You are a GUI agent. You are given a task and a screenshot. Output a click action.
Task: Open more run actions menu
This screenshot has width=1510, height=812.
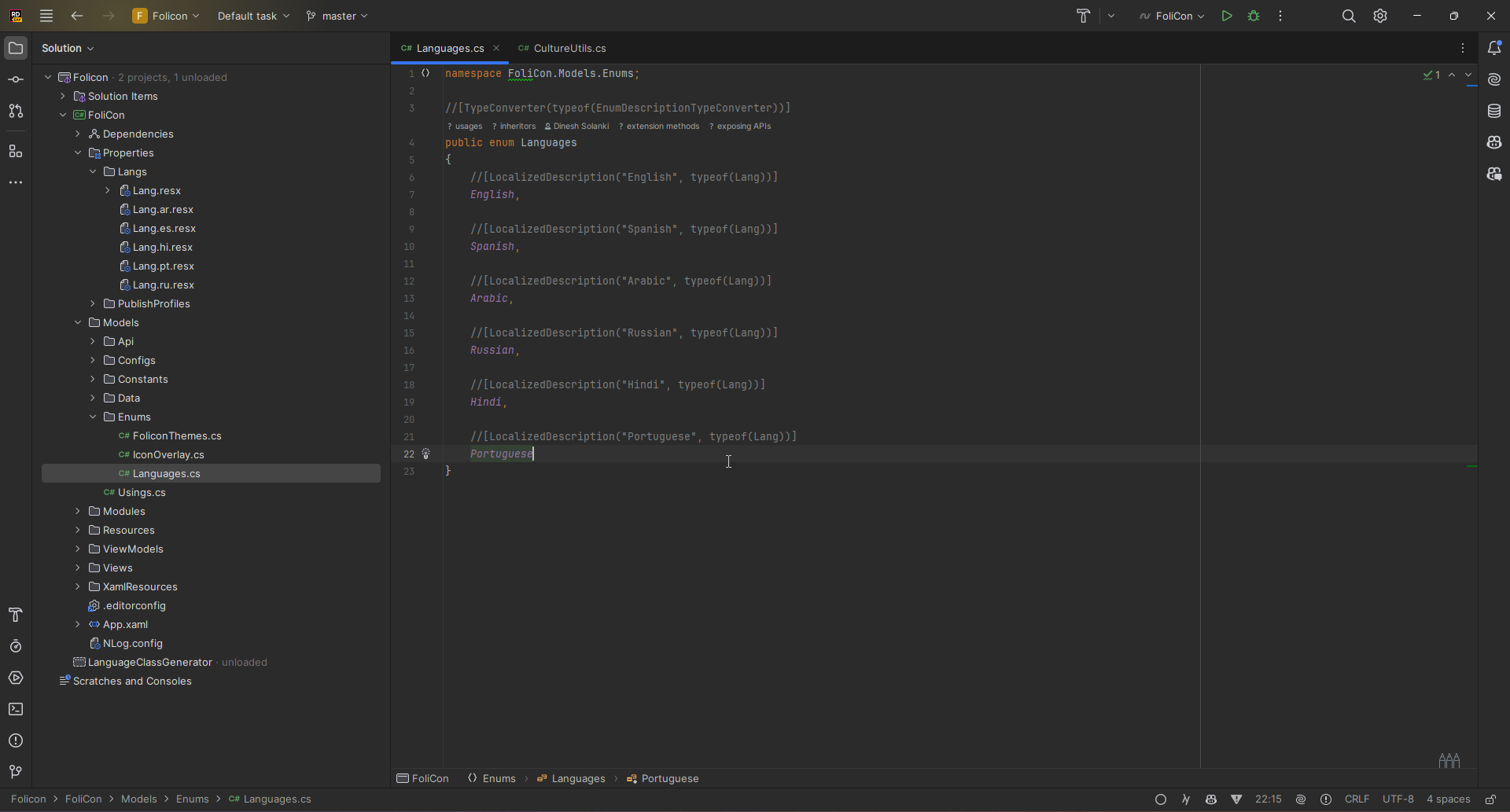(1281, 16)
